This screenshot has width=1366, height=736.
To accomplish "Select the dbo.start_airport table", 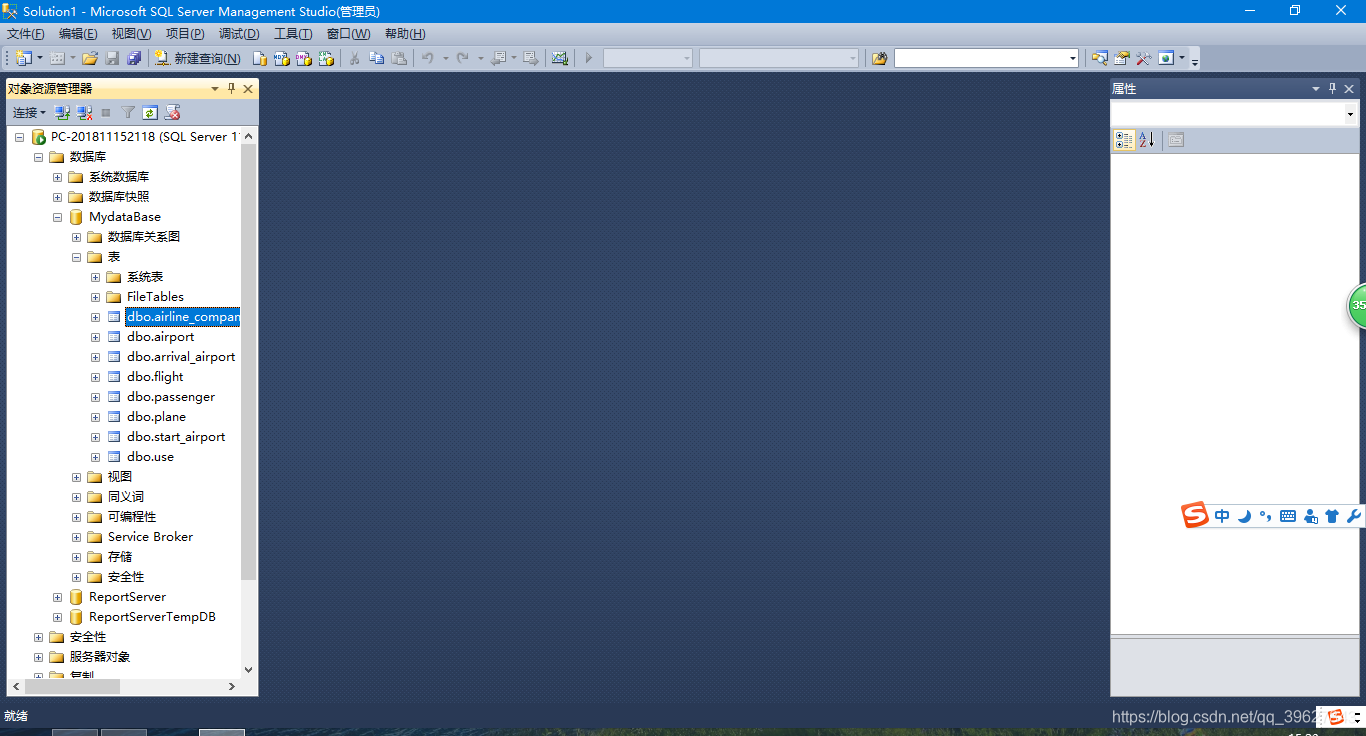I will pos(176,437).
